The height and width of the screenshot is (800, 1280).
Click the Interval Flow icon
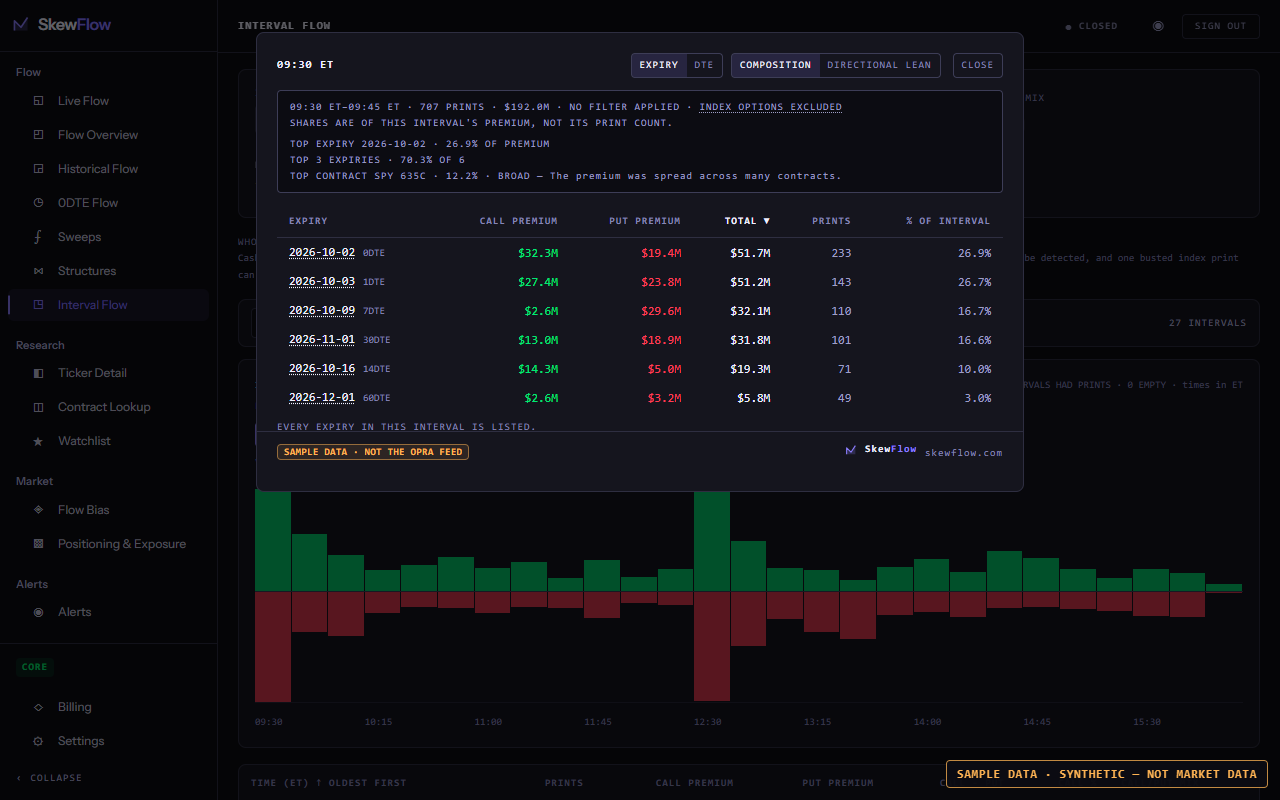coord(38,305)
